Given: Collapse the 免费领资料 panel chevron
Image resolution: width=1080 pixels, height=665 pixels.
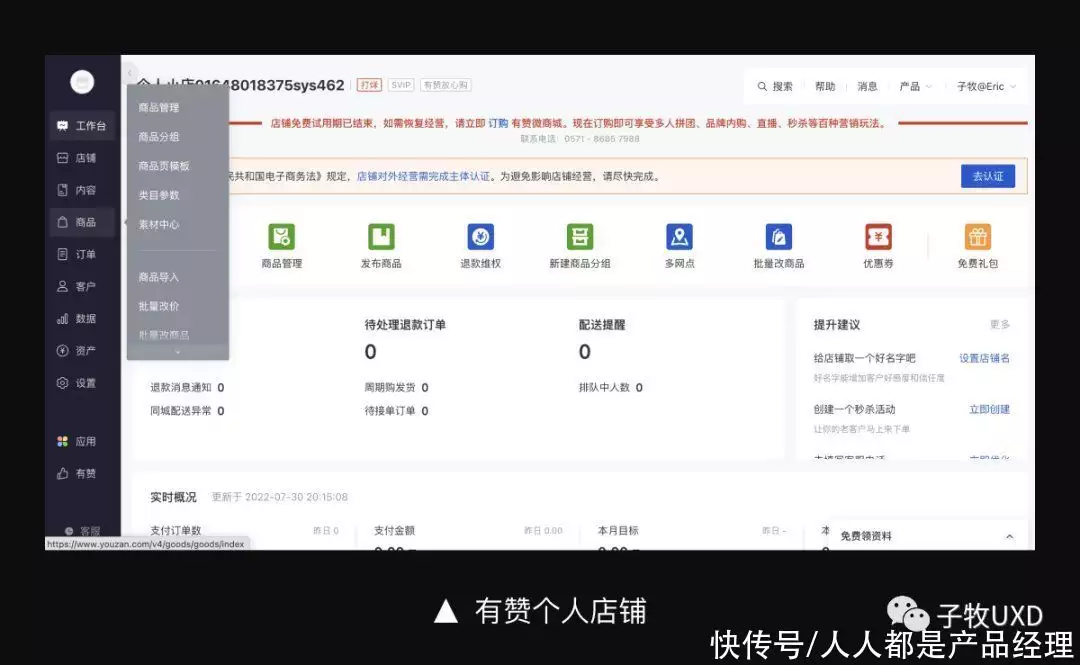Looking at the screenshot, I should click(x=1010, y=536).
